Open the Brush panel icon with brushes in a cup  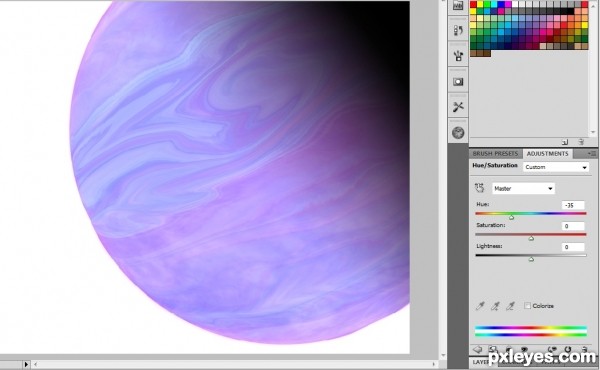coord(458,56)
